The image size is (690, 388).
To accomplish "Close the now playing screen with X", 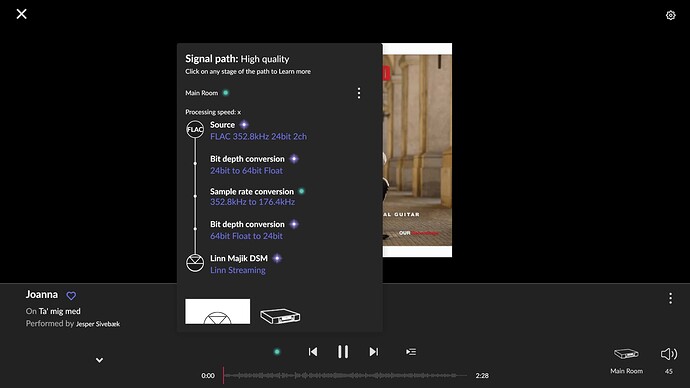I will (22, 14).
